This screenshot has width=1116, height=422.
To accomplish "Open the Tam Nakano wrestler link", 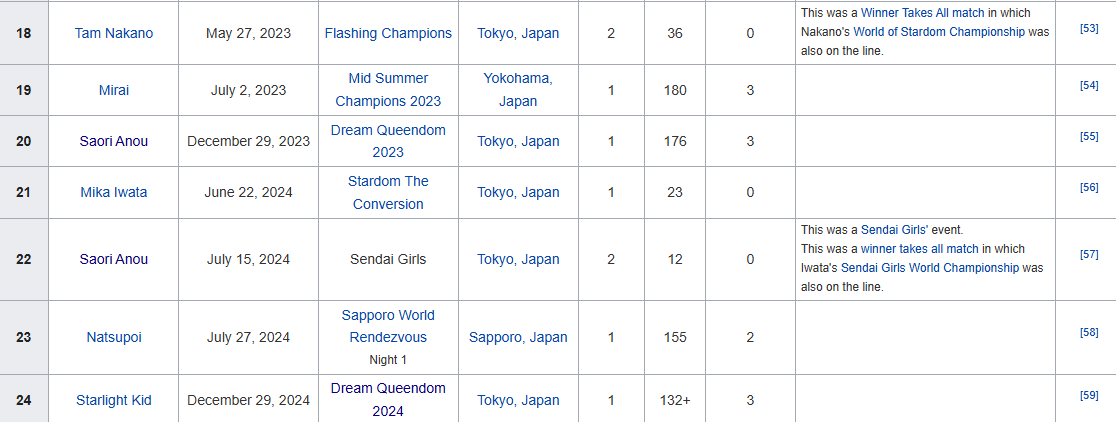I will [114, 33].
